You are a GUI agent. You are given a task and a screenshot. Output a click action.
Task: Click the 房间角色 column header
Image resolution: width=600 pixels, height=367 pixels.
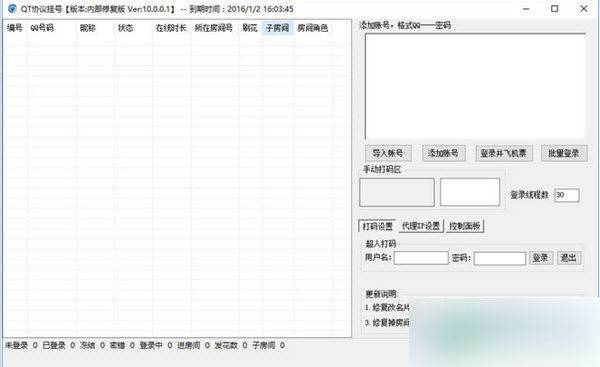(x=313, y=28)
